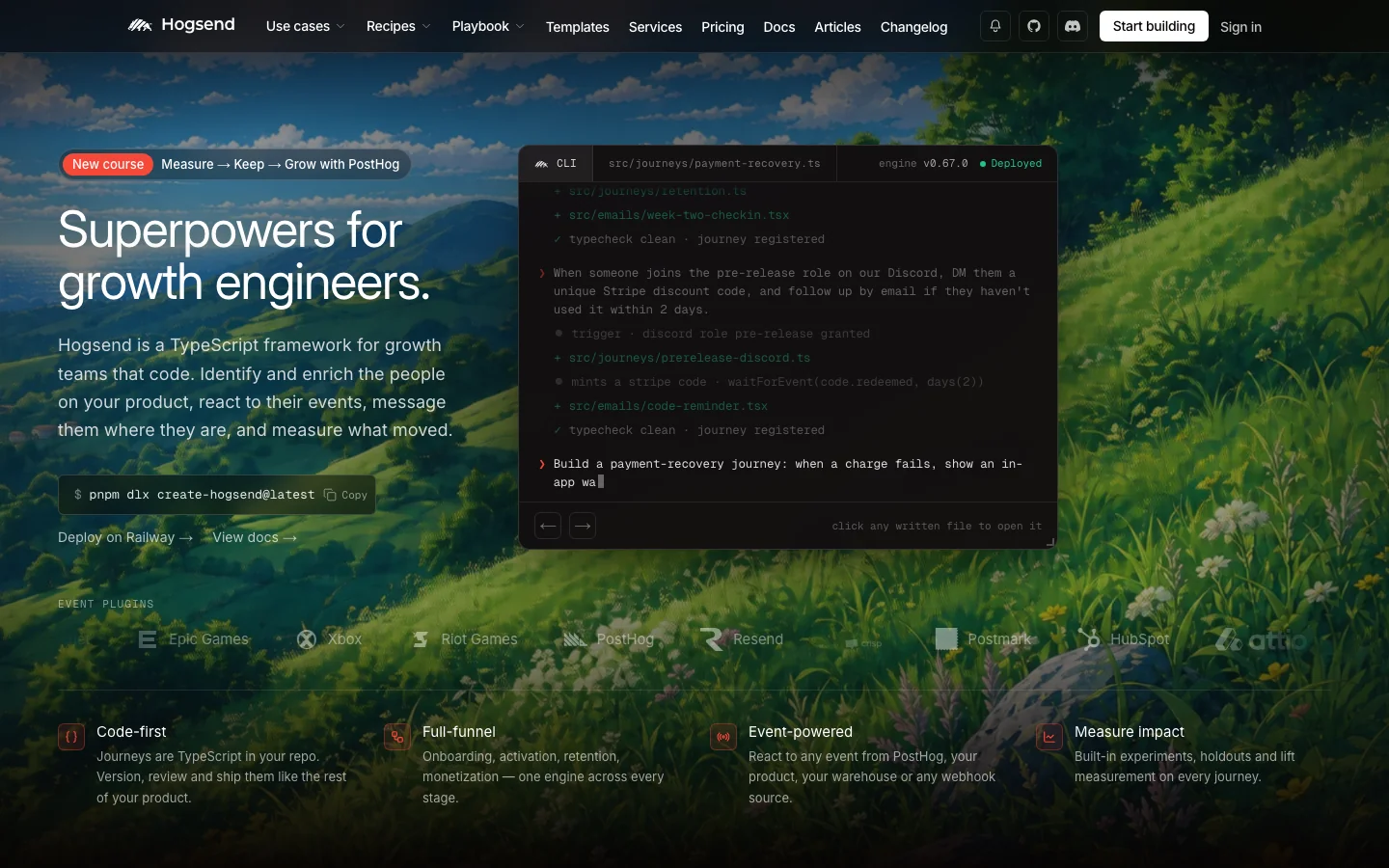Screen dimensions: 1389x868
Task: Click the Superpowers for growth engineers headline
Action: point(244,257)
